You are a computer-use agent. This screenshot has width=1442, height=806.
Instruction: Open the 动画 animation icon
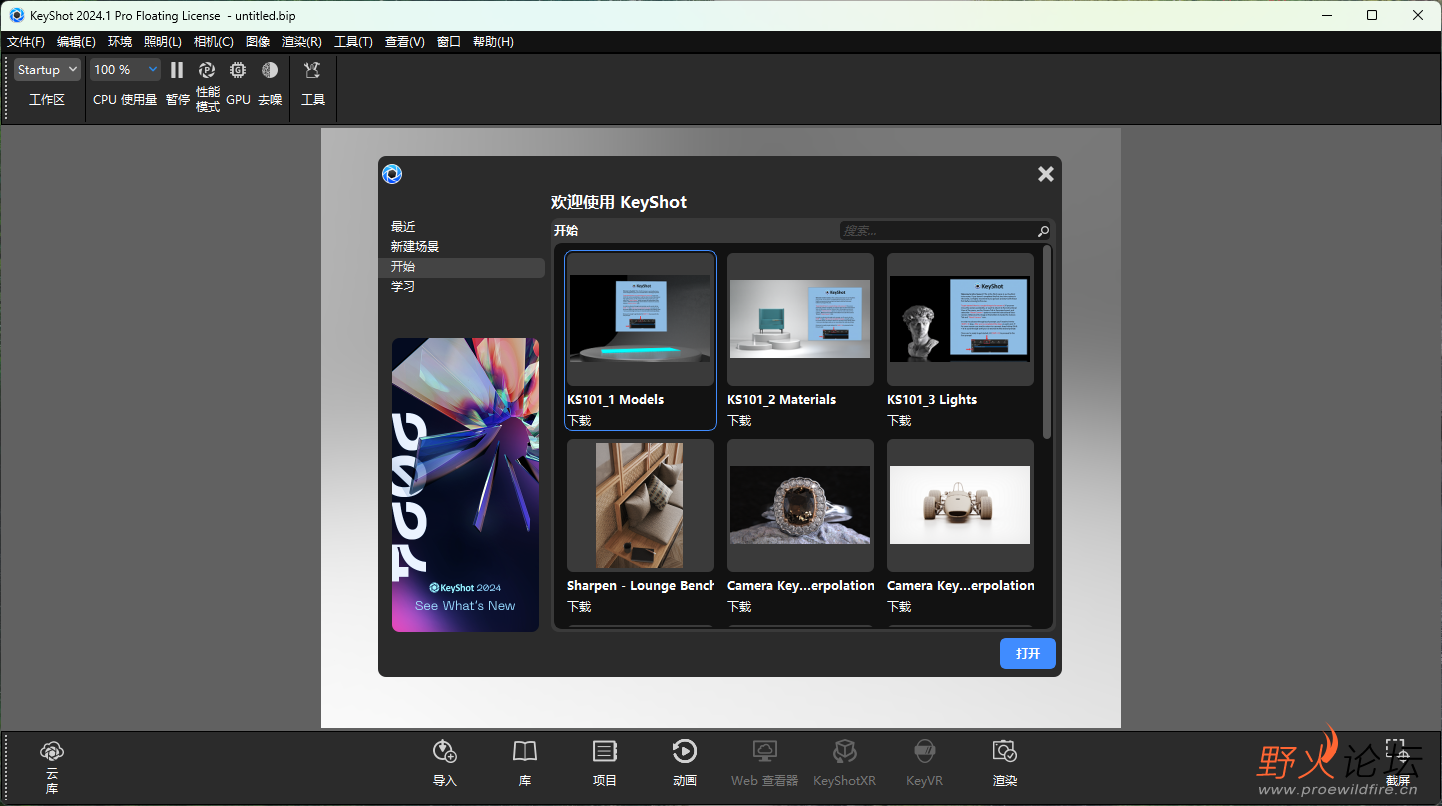click(685, 751)
